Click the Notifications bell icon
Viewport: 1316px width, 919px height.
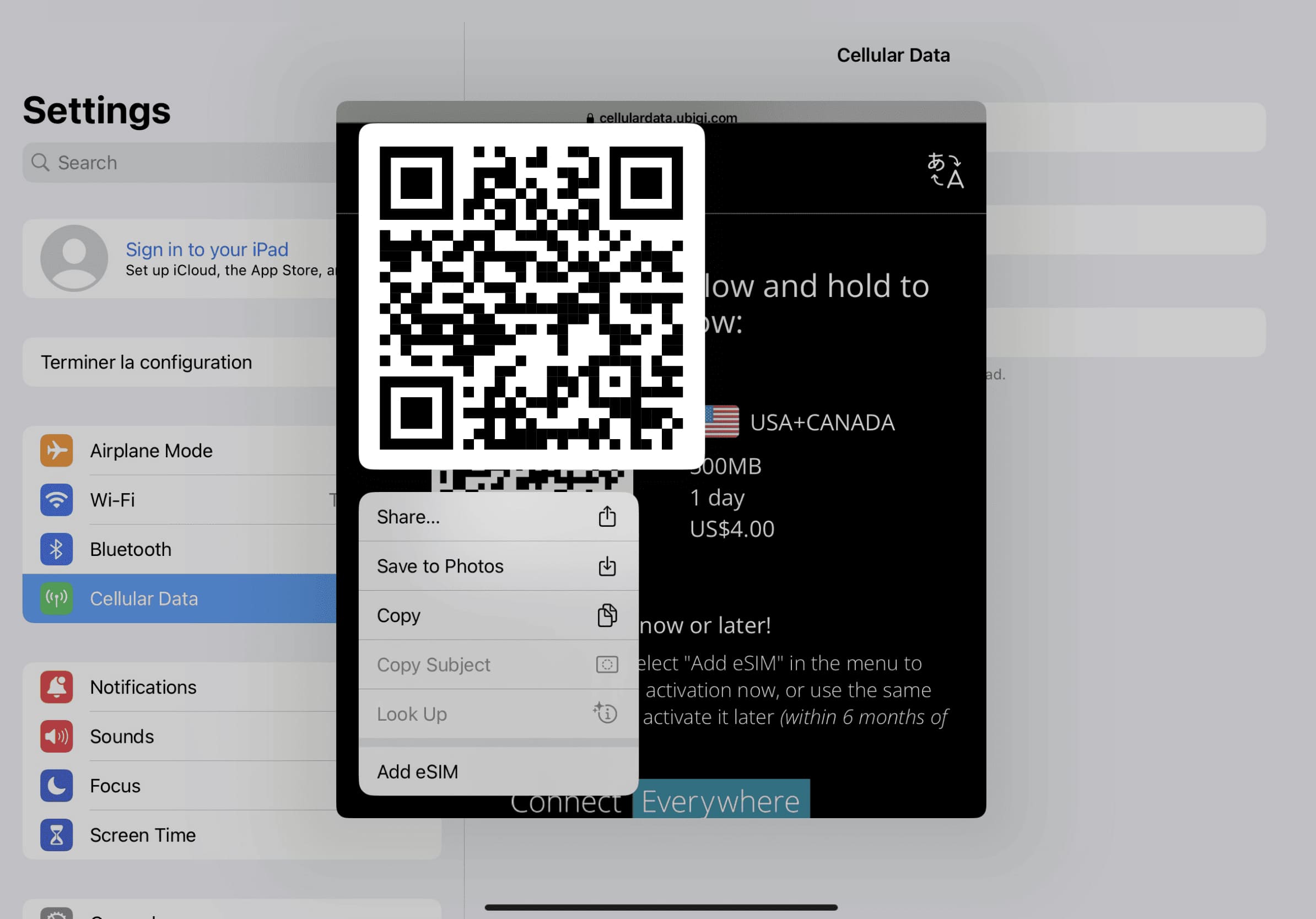(x=56, y=686)
